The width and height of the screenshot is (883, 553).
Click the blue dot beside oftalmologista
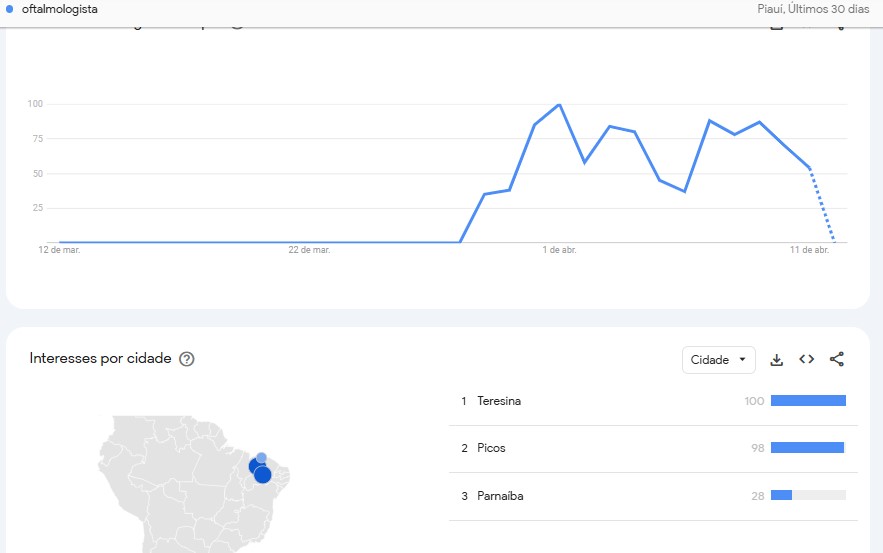click(9, 9)
